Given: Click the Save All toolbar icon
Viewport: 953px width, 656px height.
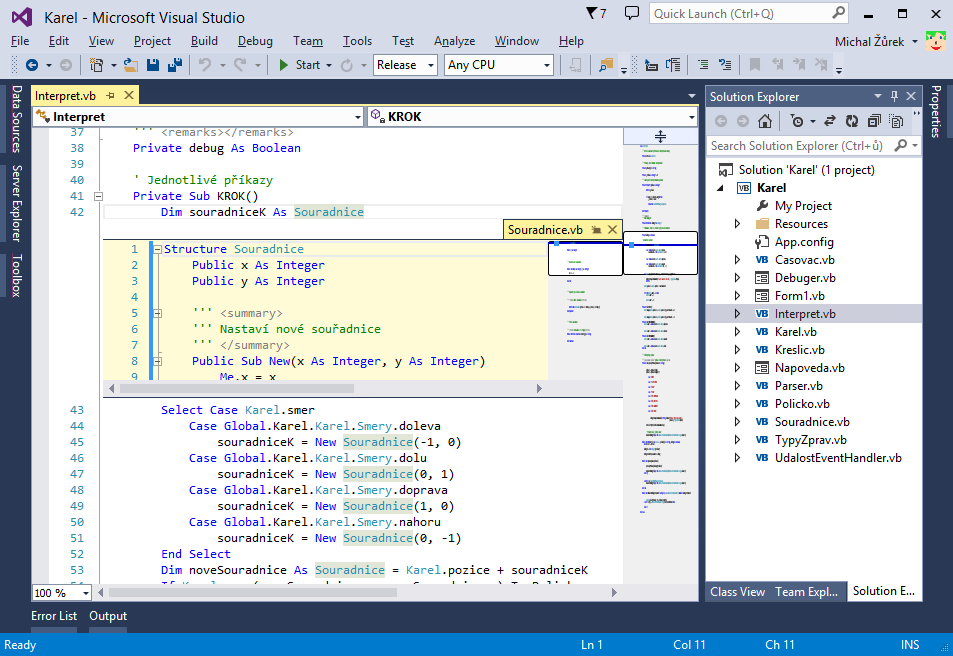Looking at the screenshot, I should coord(172,64).
